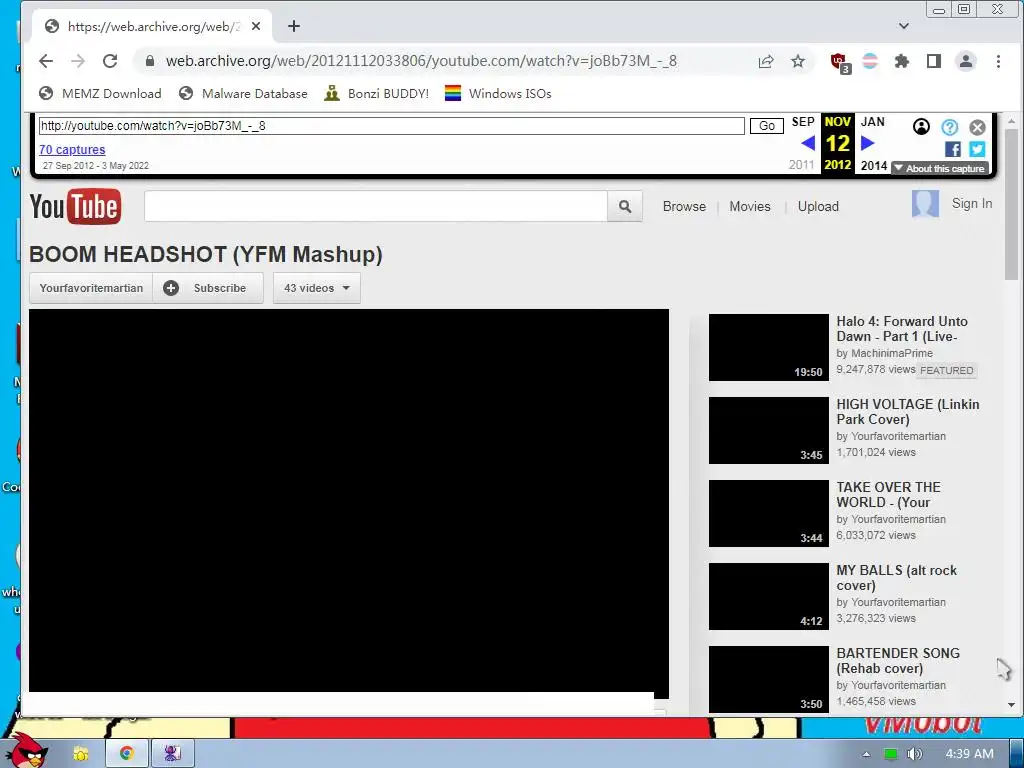
Task: Open BARTENDER SONG (Rehab cover) title
Action: click(898, 661)
